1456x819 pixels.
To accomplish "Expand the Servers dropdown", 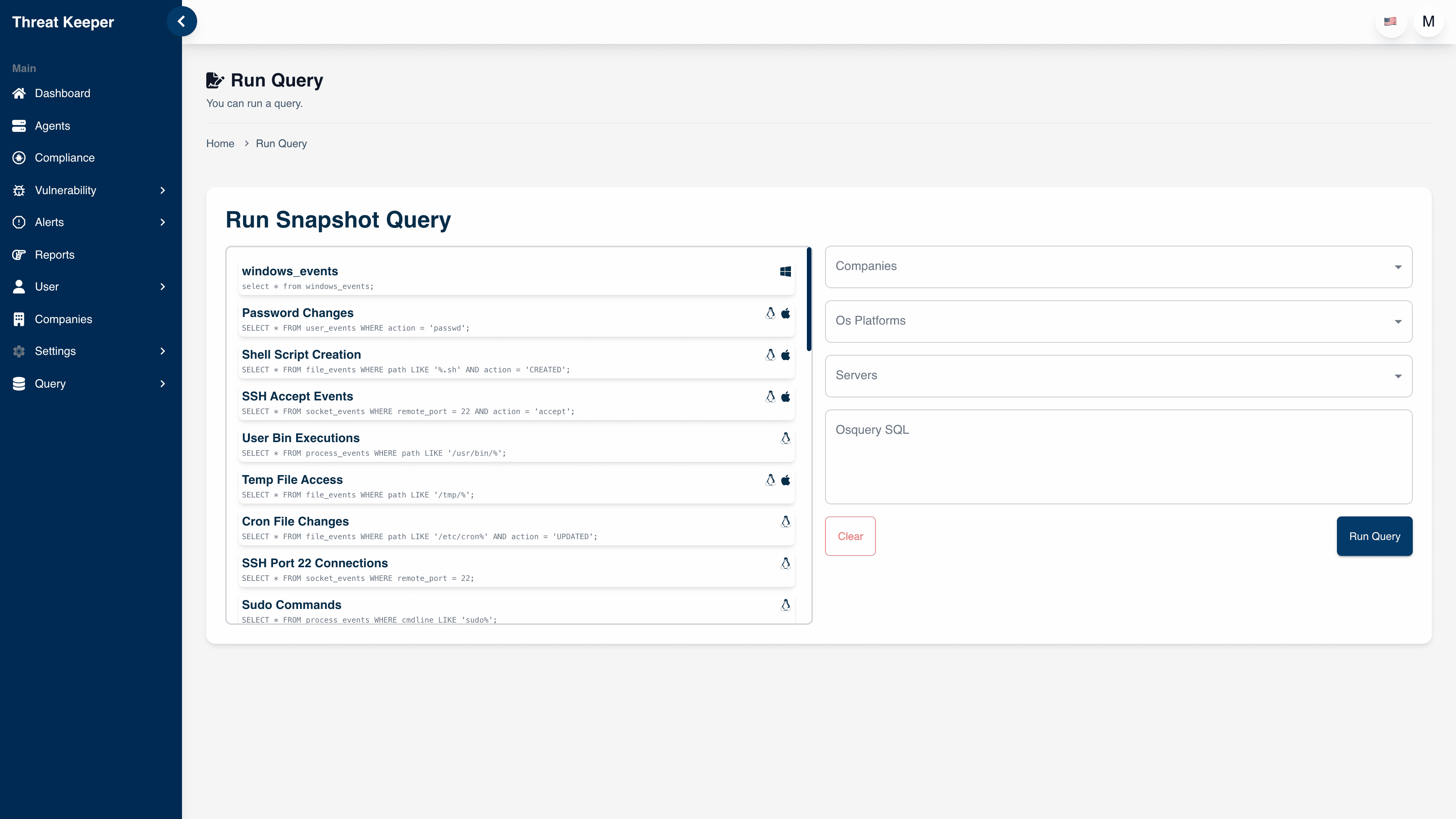I will click(1118, 375).
